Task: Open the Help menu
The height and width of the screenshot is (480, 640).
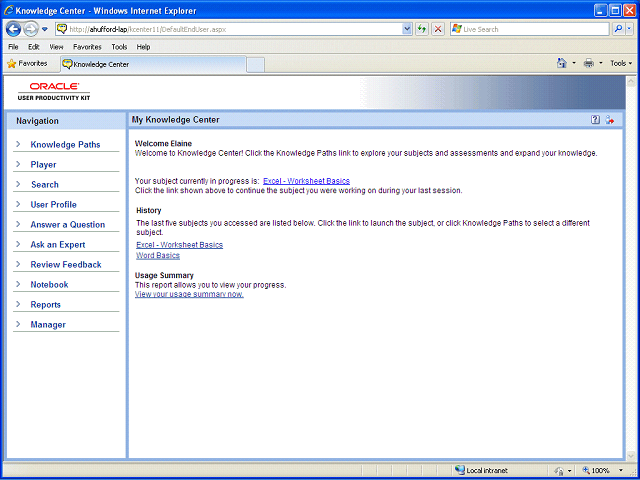Action: point(143,47)
